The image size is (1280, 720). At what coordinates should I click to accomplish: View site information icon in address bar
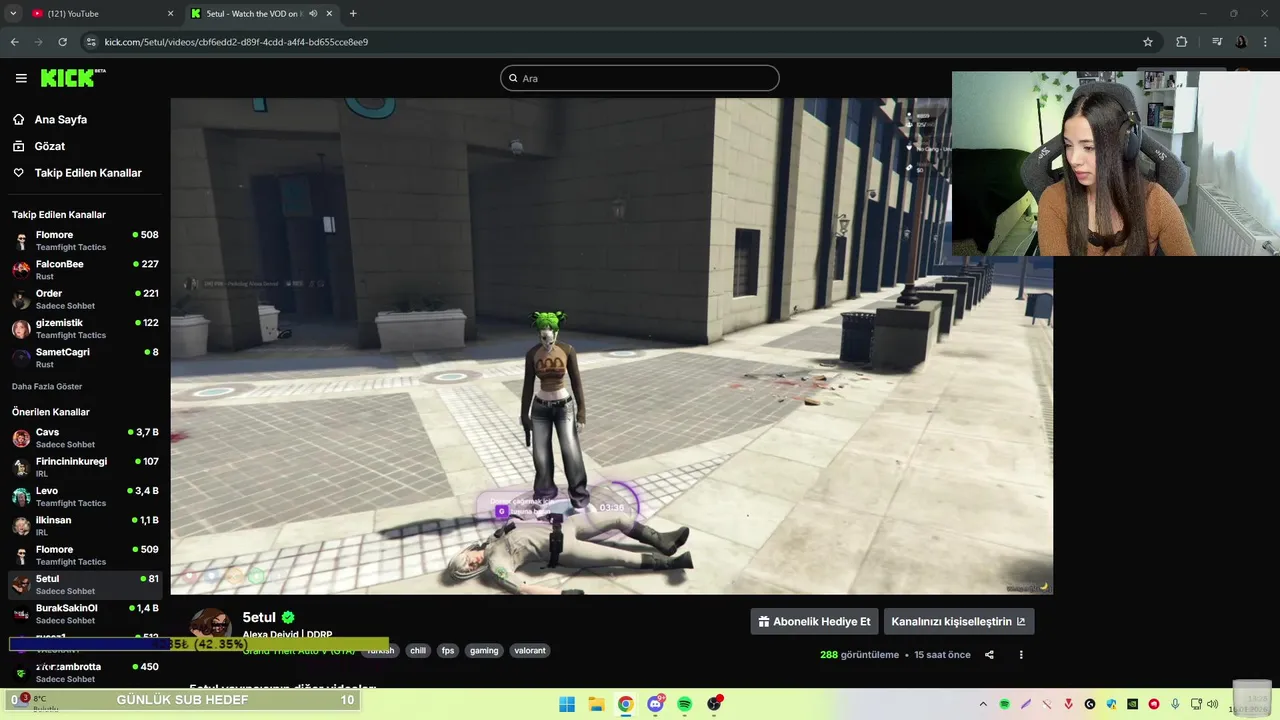pos(91,42)
